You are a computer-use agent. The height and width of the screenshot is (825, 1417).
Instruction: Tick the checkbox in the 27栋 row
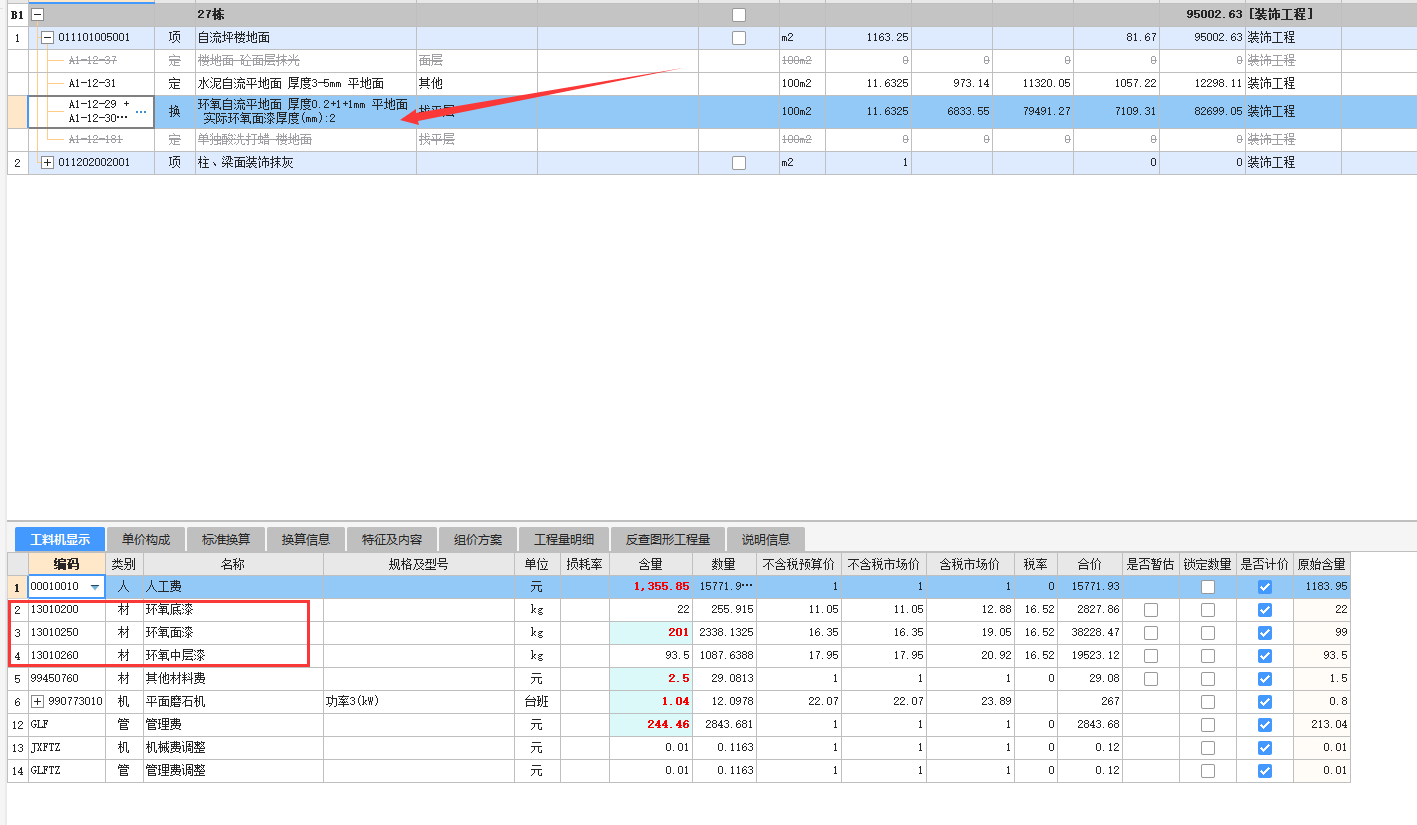tap(739, 15)
